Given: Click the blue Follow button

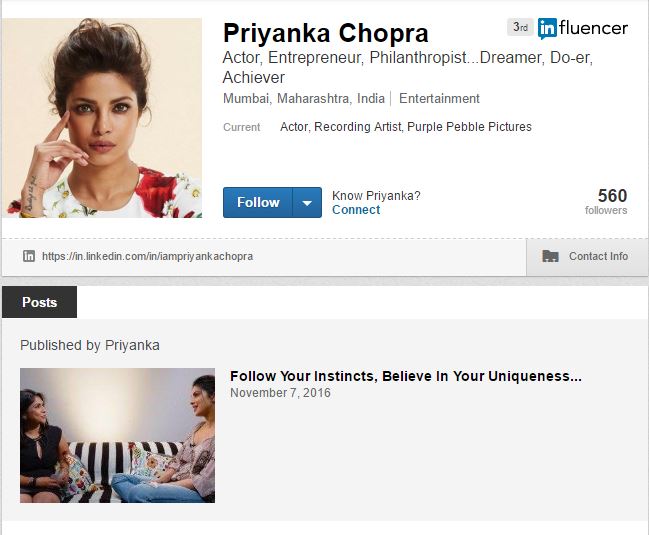Looking at the screenshot, I should pos(258,202).
